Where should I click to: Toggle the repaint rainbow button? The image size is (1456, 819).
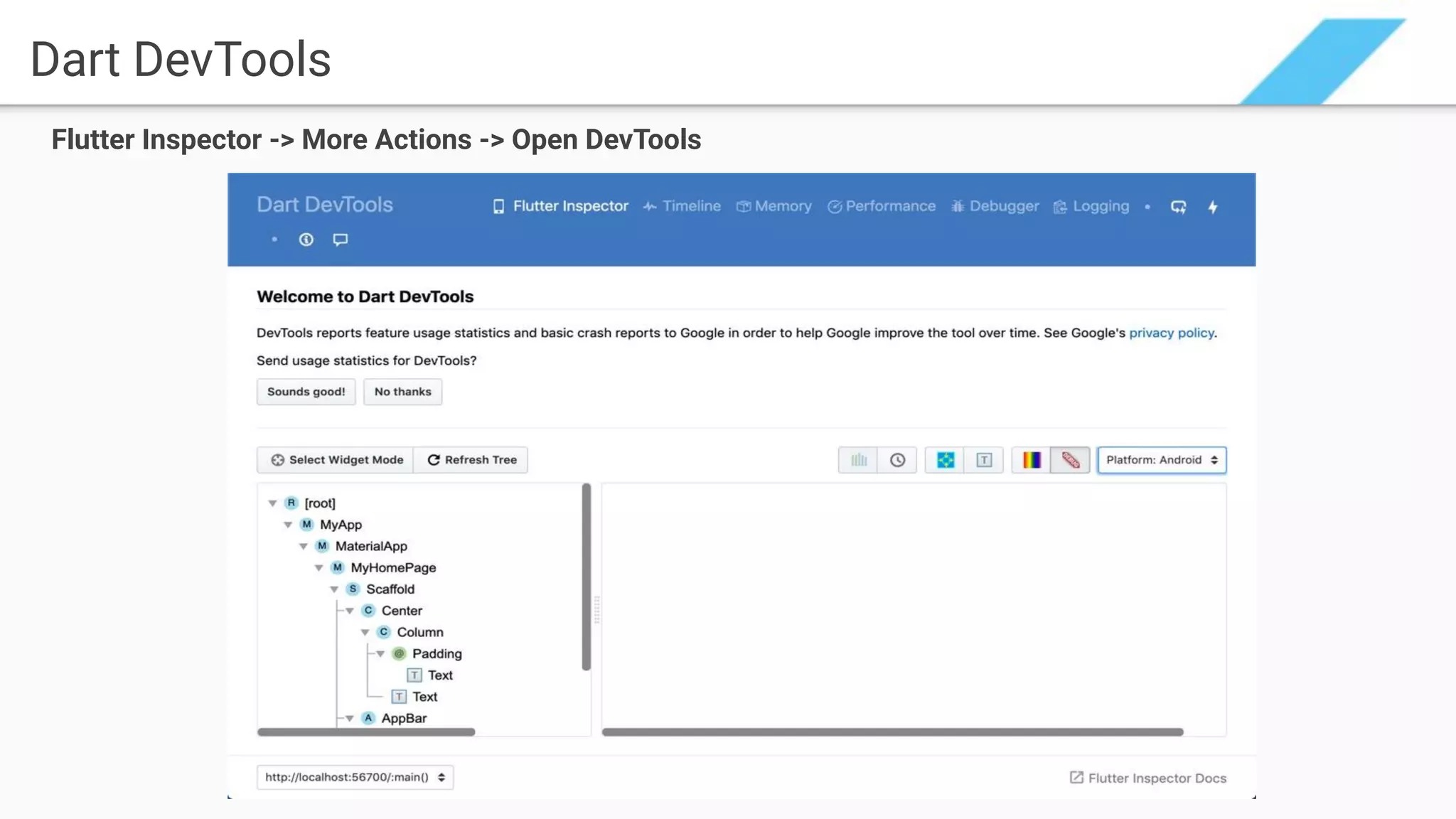pyautogui.click(x=1032, y=460)
